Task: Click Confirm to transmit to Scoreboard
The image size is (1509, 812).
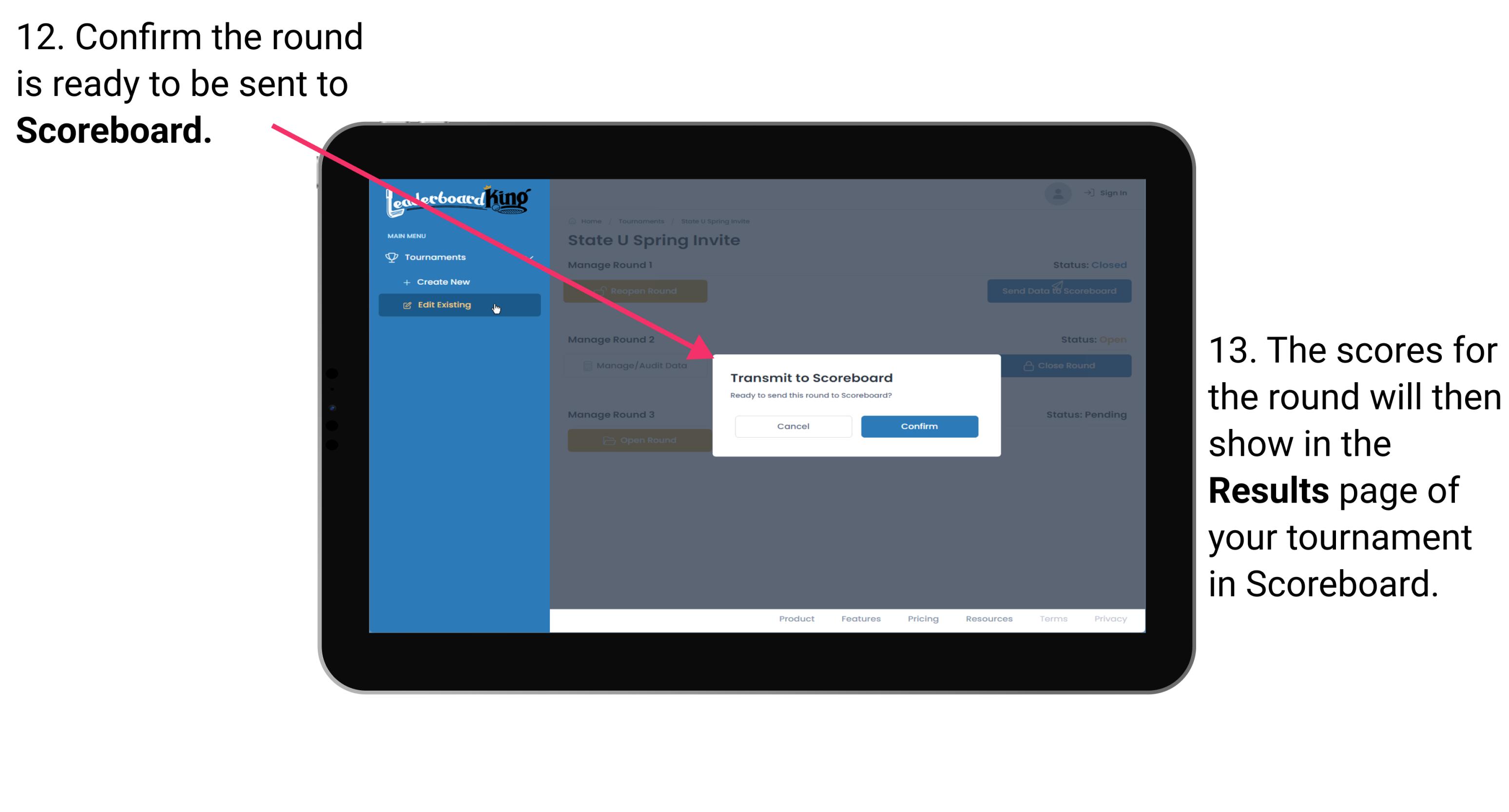Action: coord(916,425)
